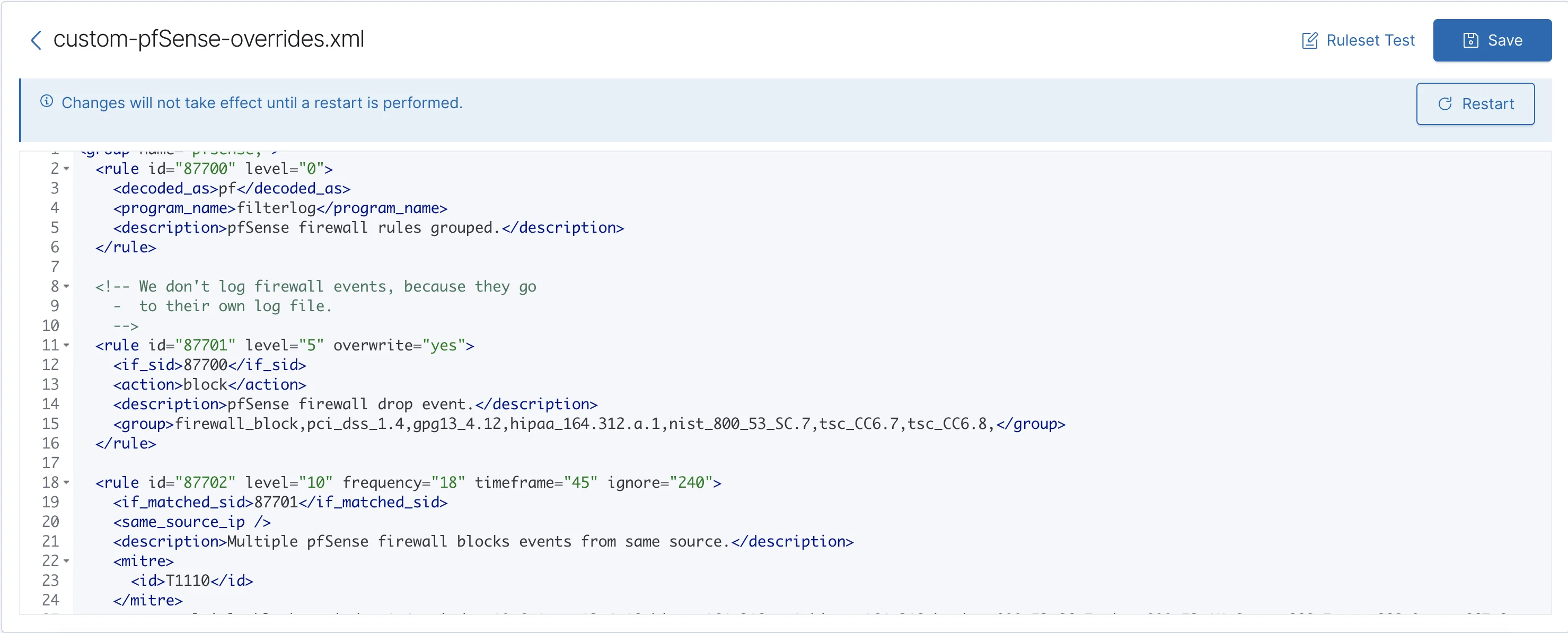Collapse the comment block starting at line 8
This screenshot has height=633, width=1568.
66,286
